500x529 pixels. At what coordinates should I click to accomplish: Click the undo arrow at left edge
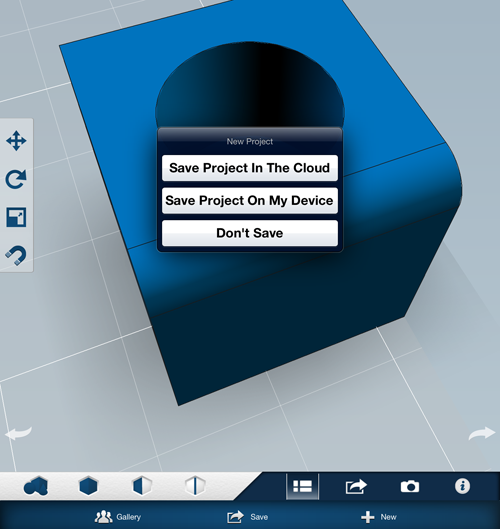19,433
